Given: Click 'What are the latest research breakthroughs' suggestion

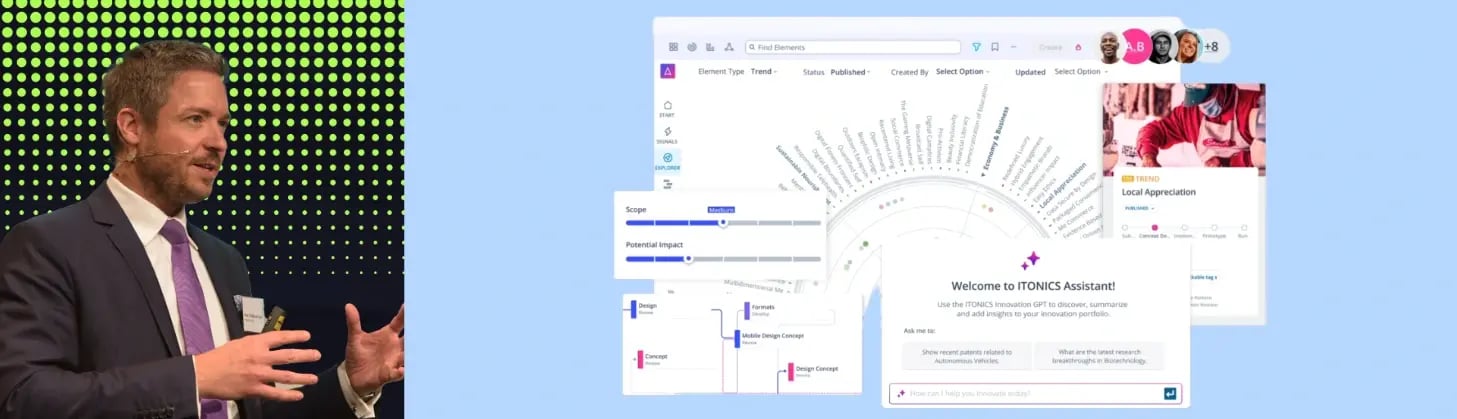Looking at the screenshot, I should [x=1098, y=356].
